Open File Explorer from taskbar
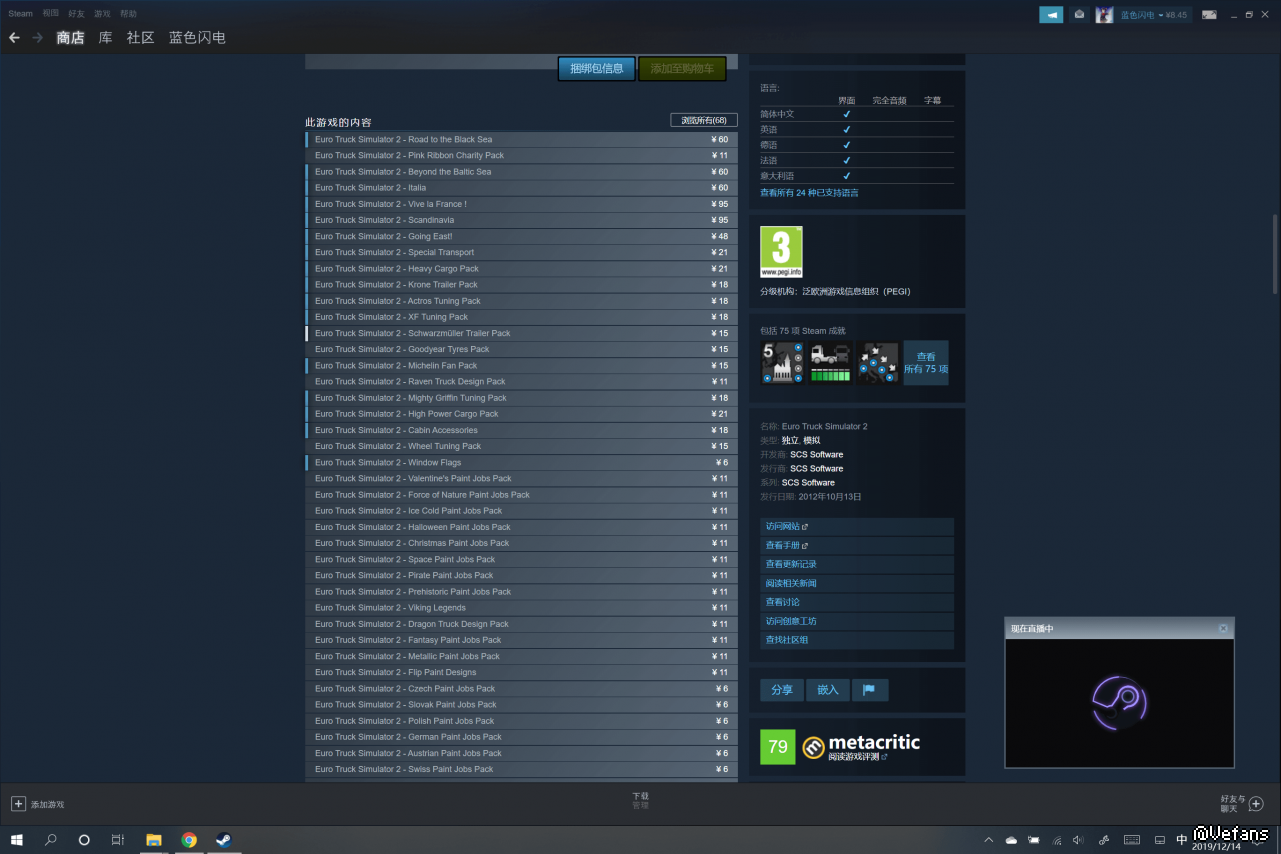This screenshot has height=854, width=1281. pyautogui.click(x=154, y=840)
